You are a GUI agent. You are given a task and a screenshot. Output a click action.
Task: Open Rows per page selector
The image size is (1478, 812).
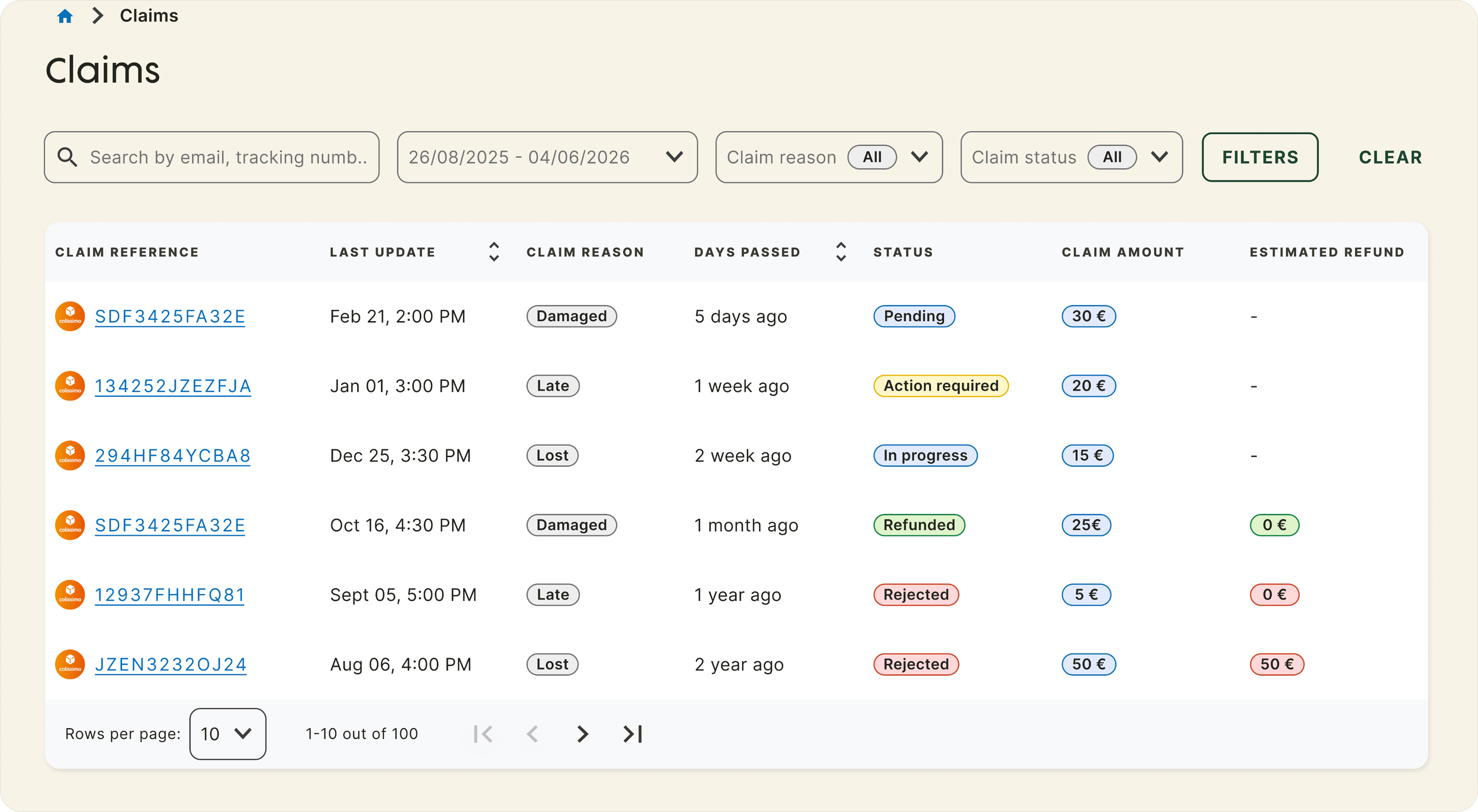coord(228,734)
